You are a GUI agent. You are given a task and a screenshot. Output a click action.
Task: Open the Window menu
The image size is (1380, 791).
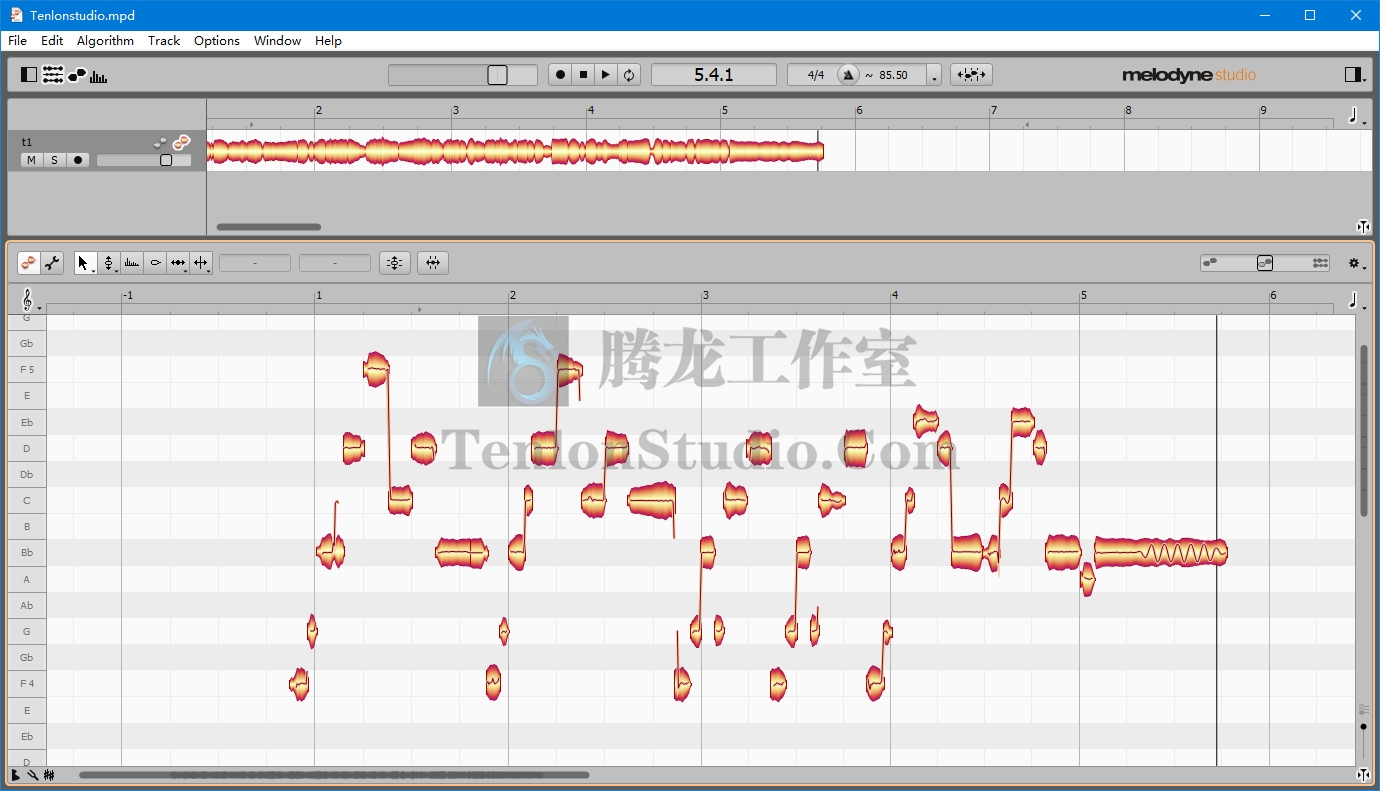coord(277,41)
